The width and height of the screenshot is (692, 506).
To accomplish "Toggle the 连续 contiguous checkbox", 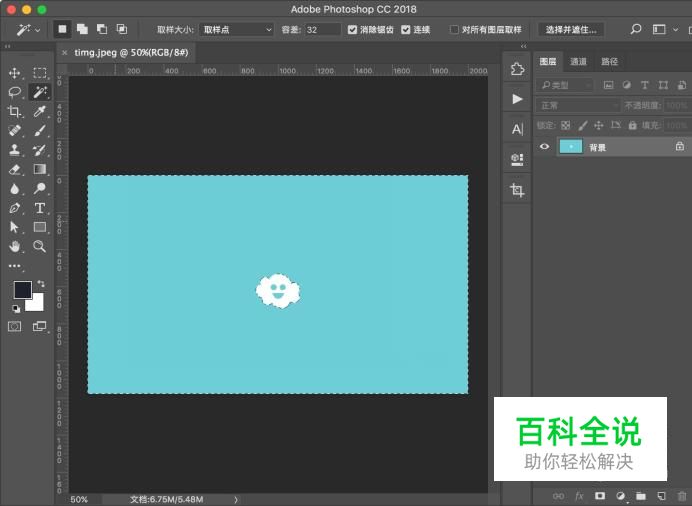I will point(406,30).
